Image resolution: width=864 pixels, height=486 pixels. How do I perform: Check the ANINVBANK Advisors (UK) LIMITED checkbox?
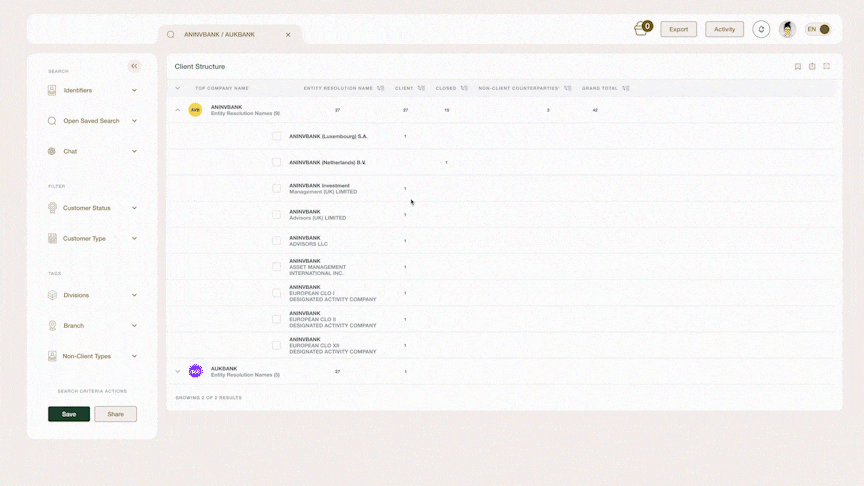277,215
